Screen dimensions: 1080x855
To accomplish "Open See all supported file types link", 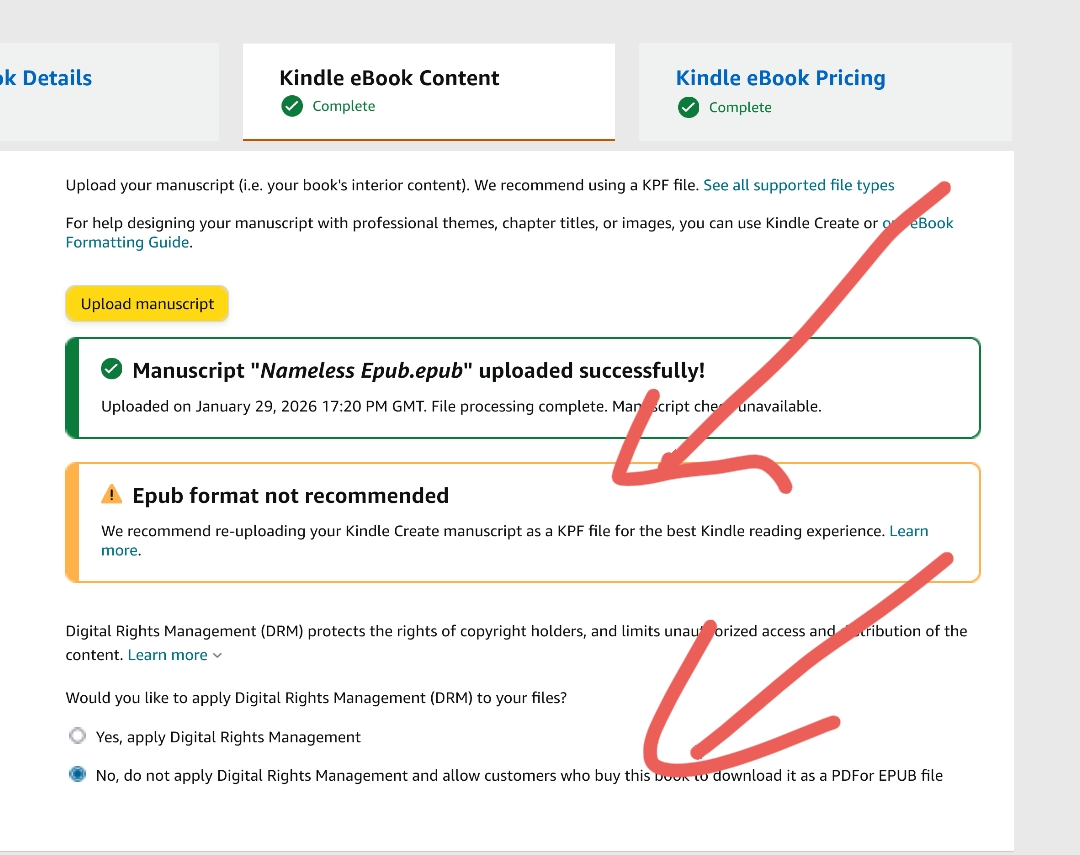I will (798, 185).
